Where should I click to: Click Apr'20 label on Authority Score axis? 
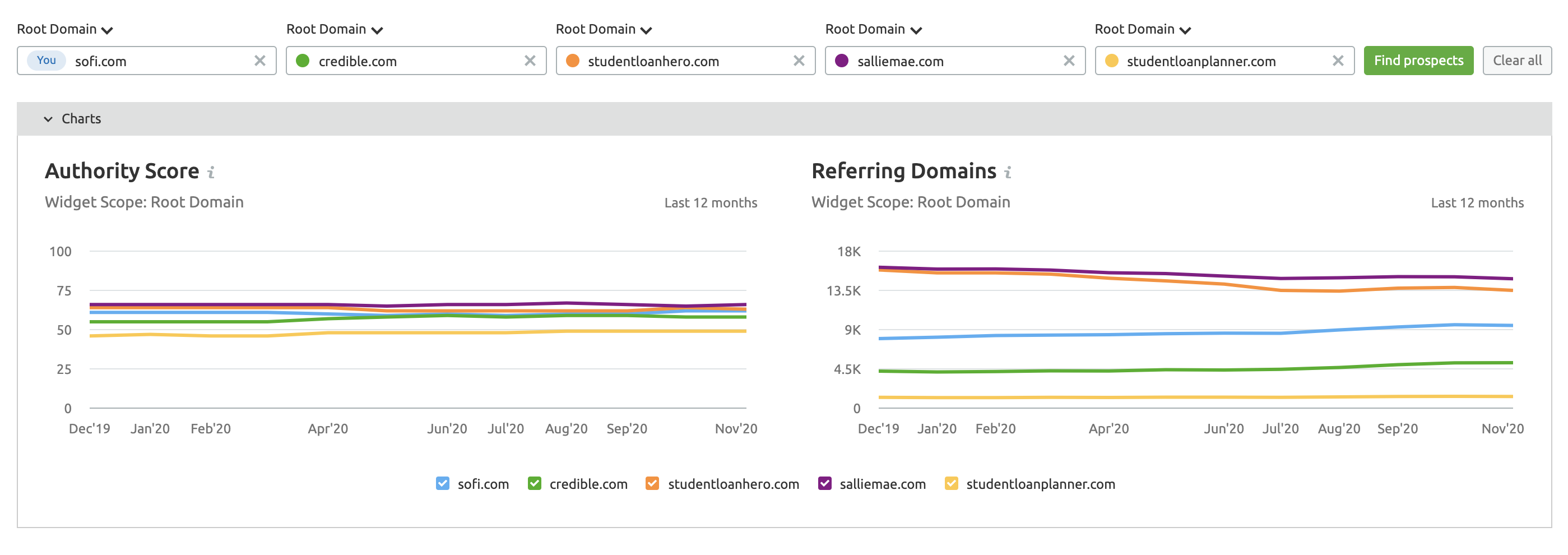tap(328, 429)
